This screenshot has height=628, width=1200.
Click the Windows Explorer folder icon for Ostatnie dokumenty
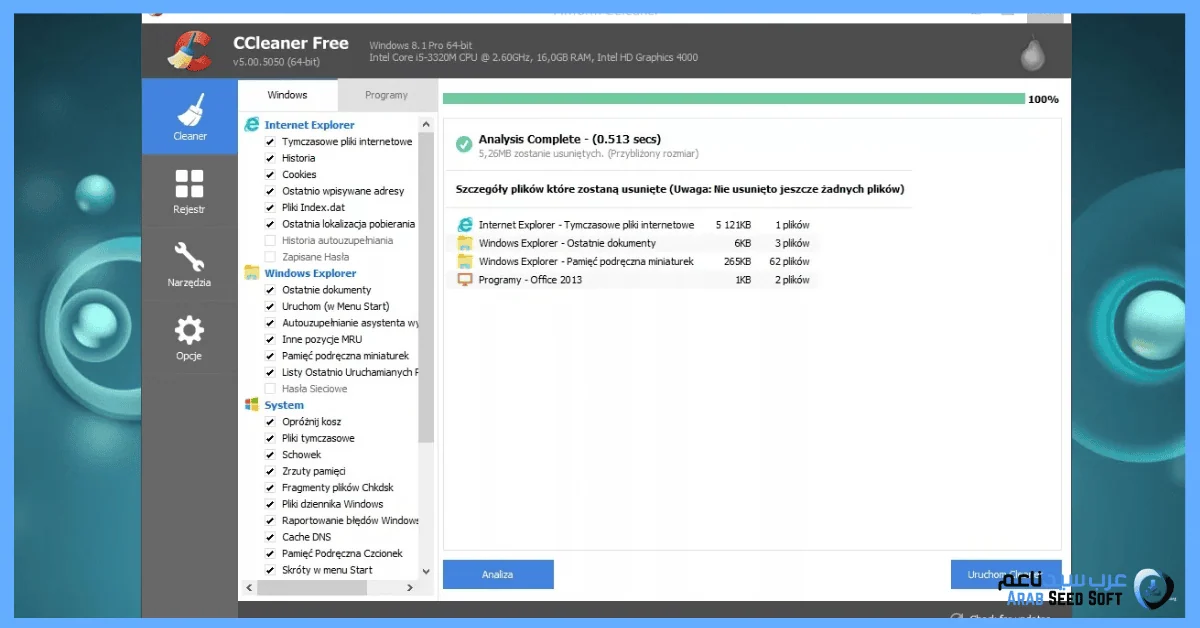click(x=463, y=242)
